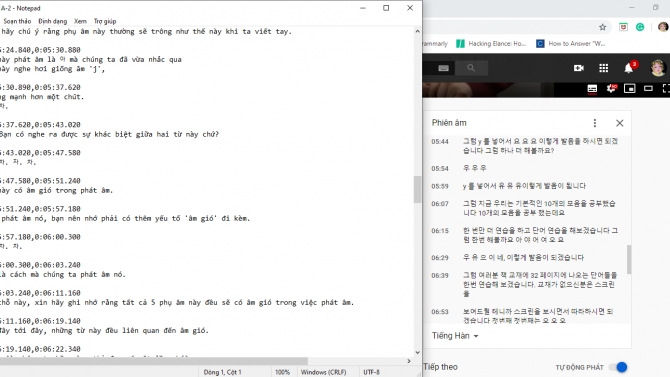Click the red Pocket-style extension icon in Chrome

[x=623, y=27]
